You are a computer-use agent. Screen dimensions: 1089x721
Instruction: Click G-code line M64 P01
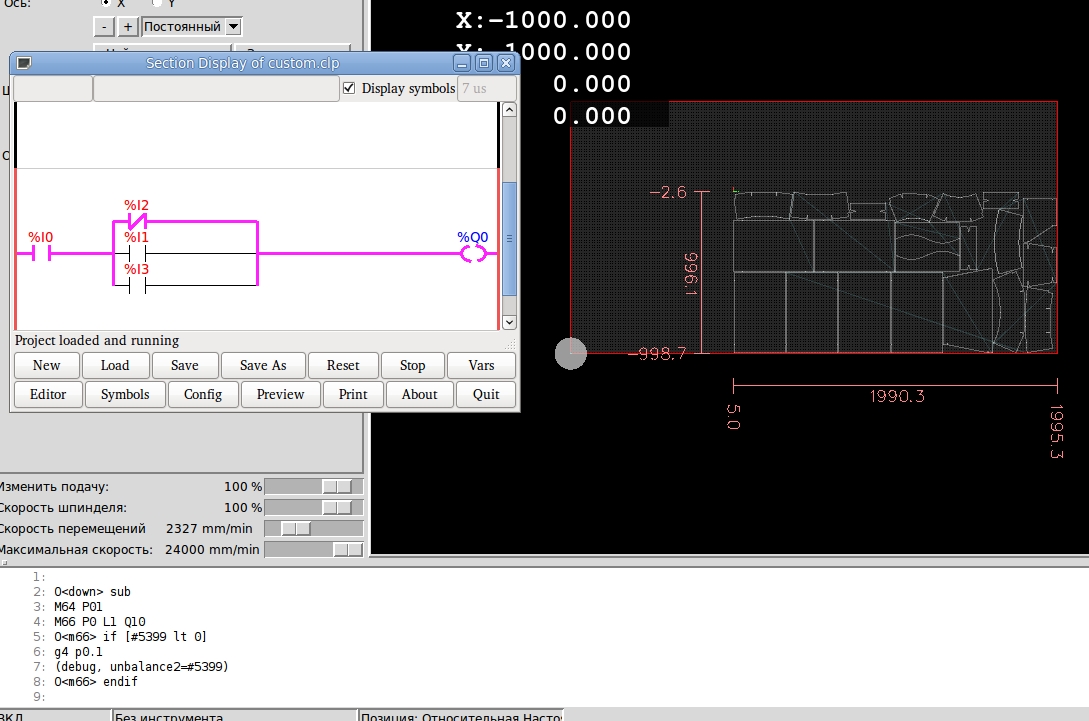click(78, 606)
